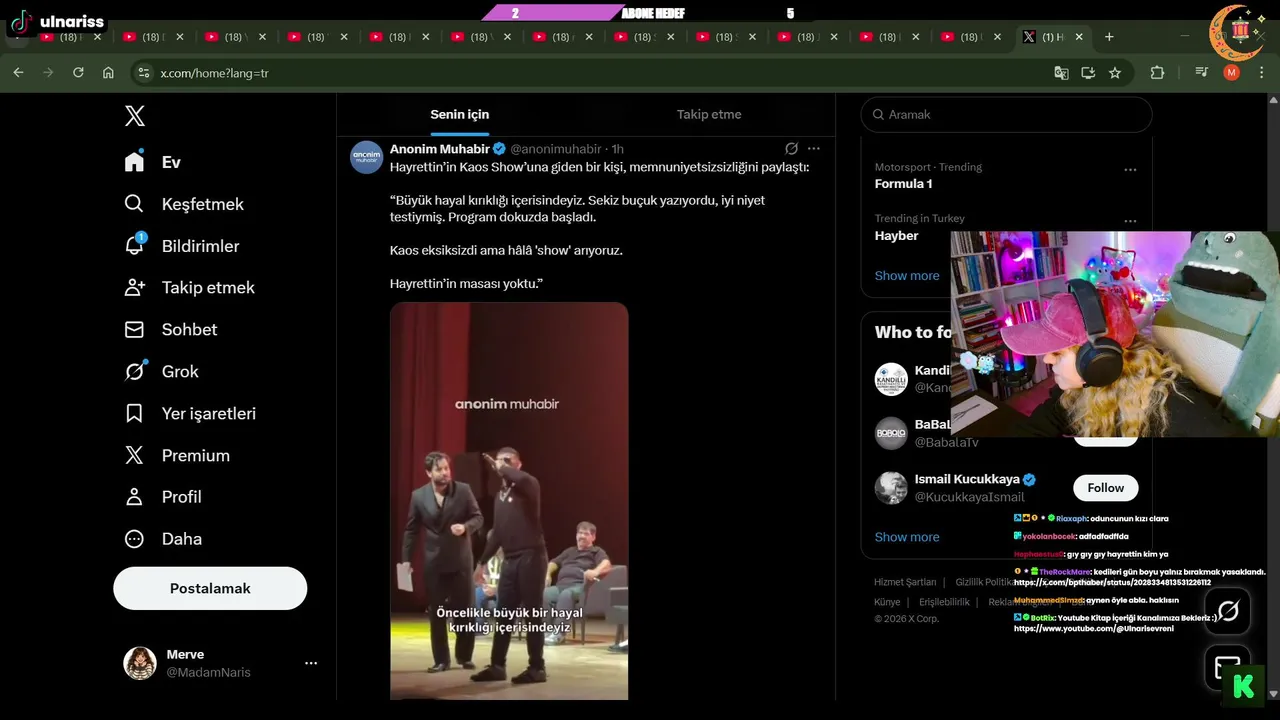This screenshot has width=1280, height=720.
Task: Open Anonim Muhabir display name link
Action: [439, 149]
